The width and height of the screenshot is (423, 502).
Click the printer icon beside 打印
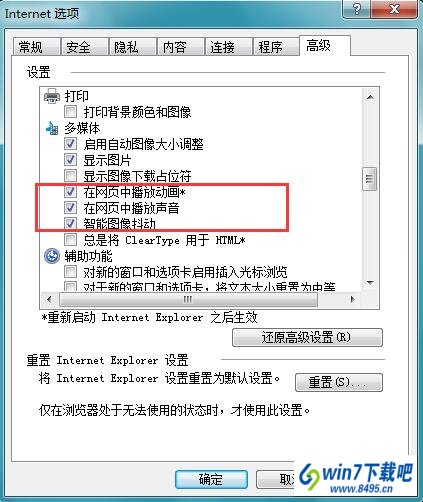coord(52,96)
